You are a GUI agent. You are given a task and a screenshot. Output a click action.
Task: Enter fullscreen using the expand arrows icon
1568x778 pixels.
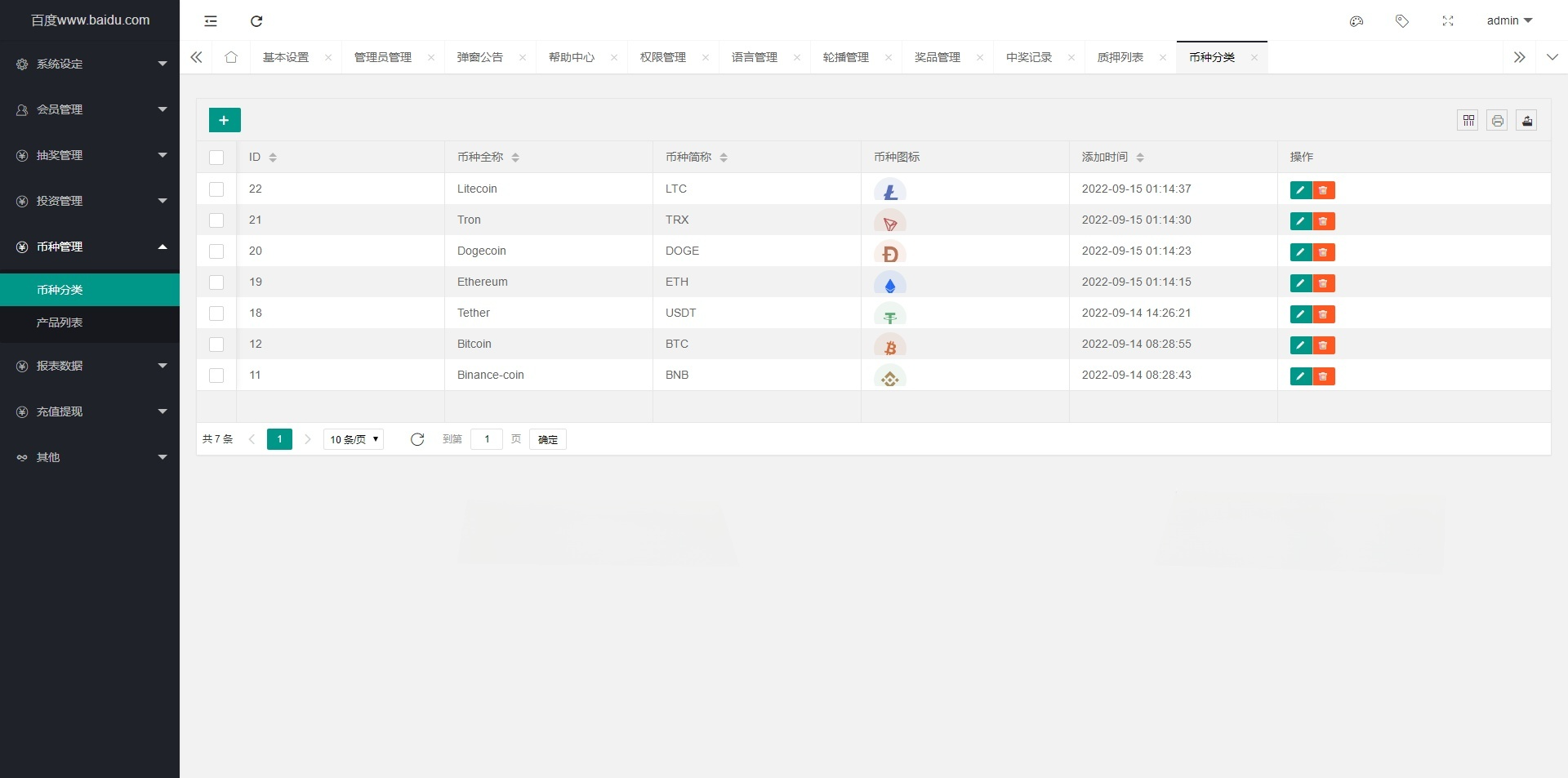[x=1448, y=21]
